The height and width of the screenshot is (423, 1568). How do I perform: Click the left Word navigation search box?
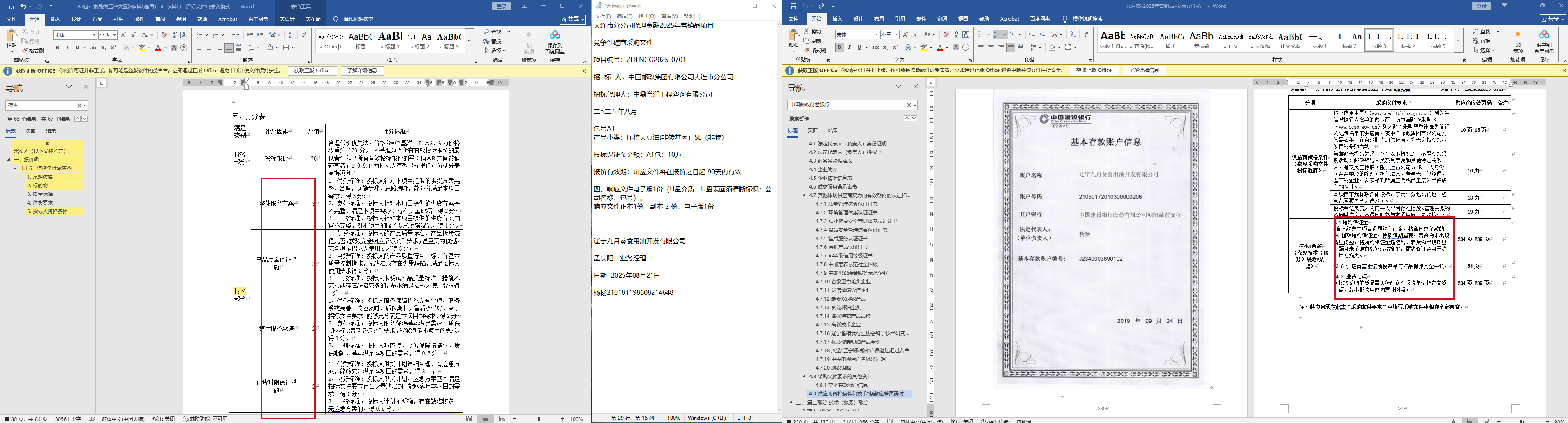41,105
